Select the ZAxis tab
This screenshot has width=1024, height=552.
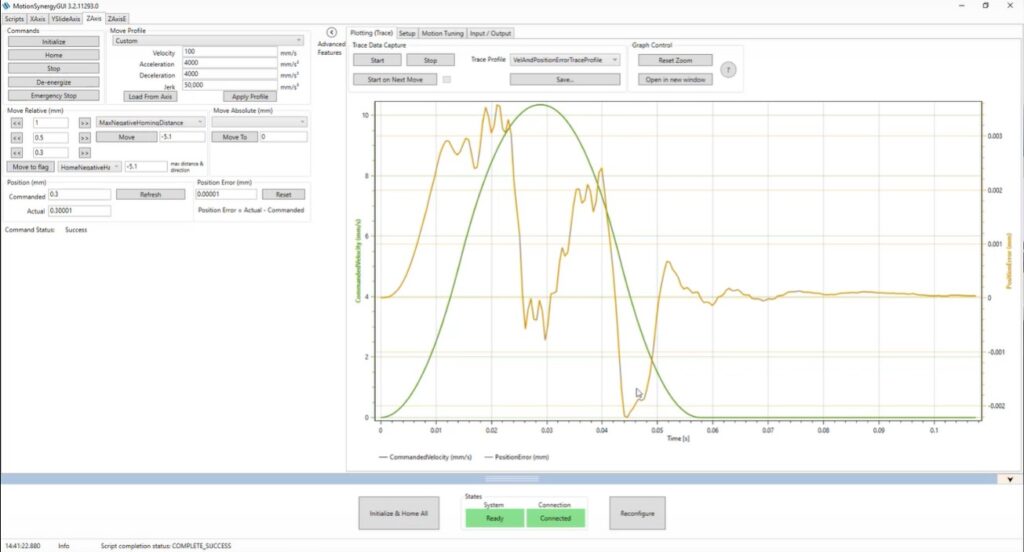point(94,18)
